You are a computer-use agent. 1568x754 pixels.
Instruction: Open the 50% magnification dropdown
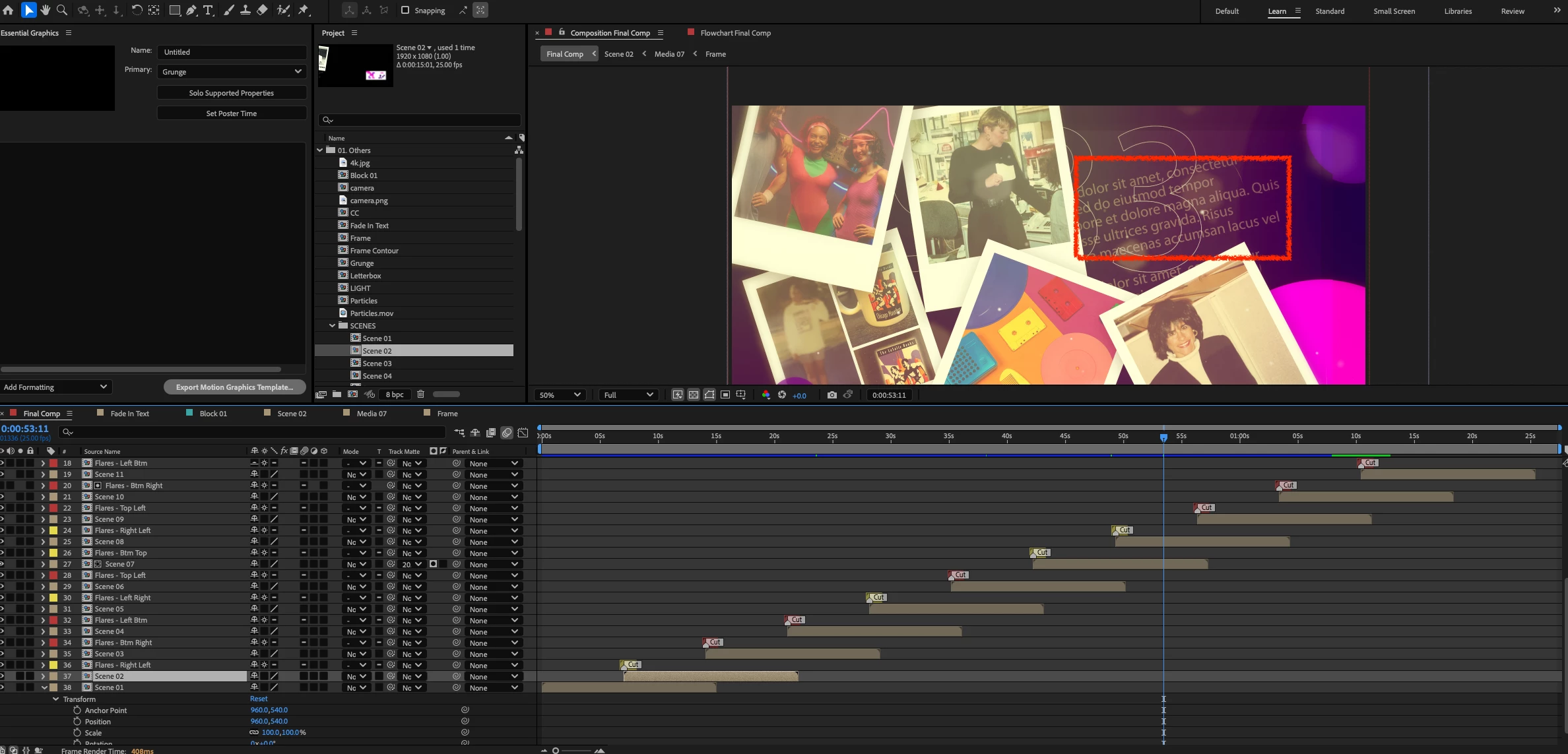click(x=560, y=394)
